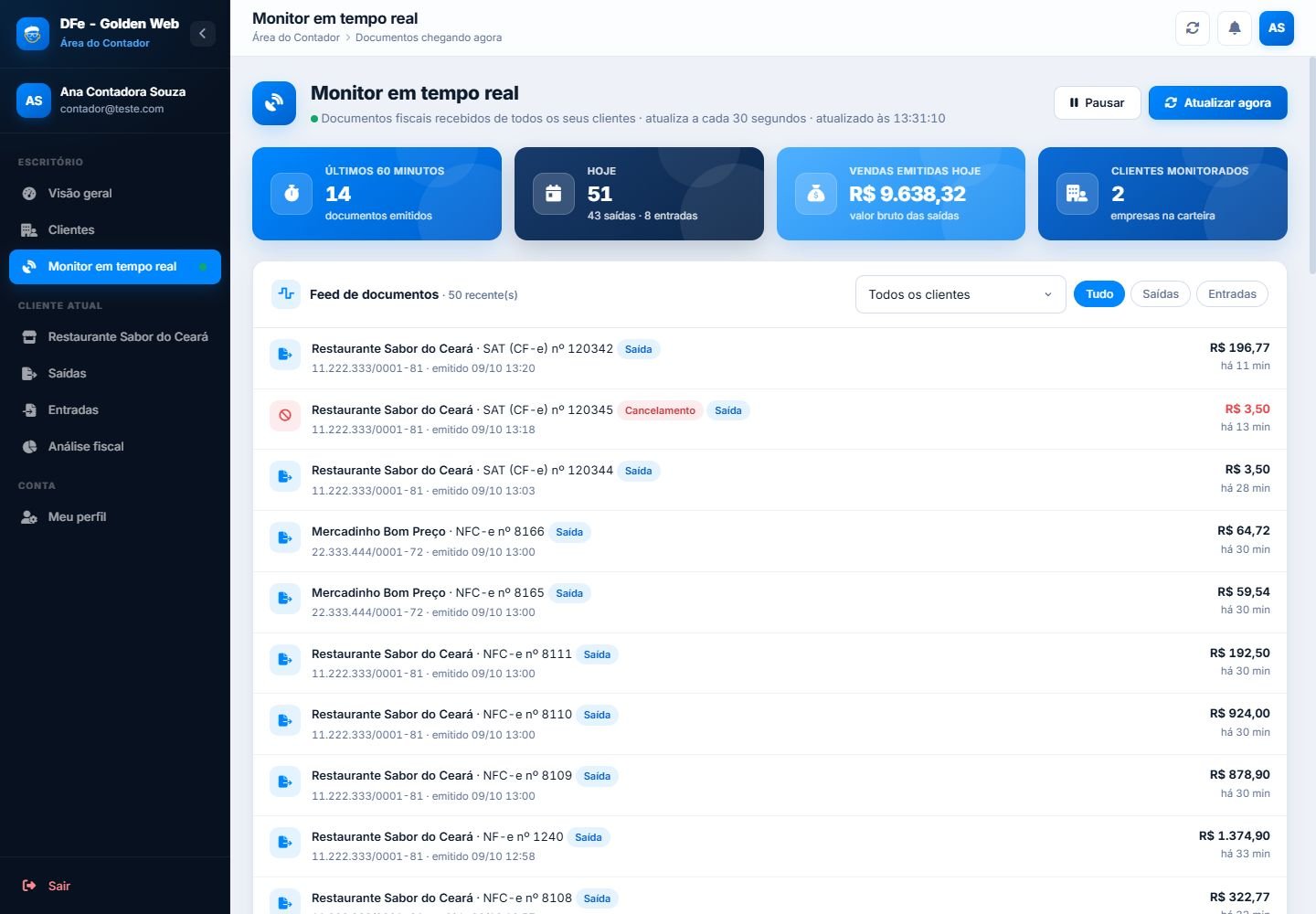This screenshot has height=914, width=1316.
Task: Open Saídas in the sidebar
Action: tap(115, 373)
